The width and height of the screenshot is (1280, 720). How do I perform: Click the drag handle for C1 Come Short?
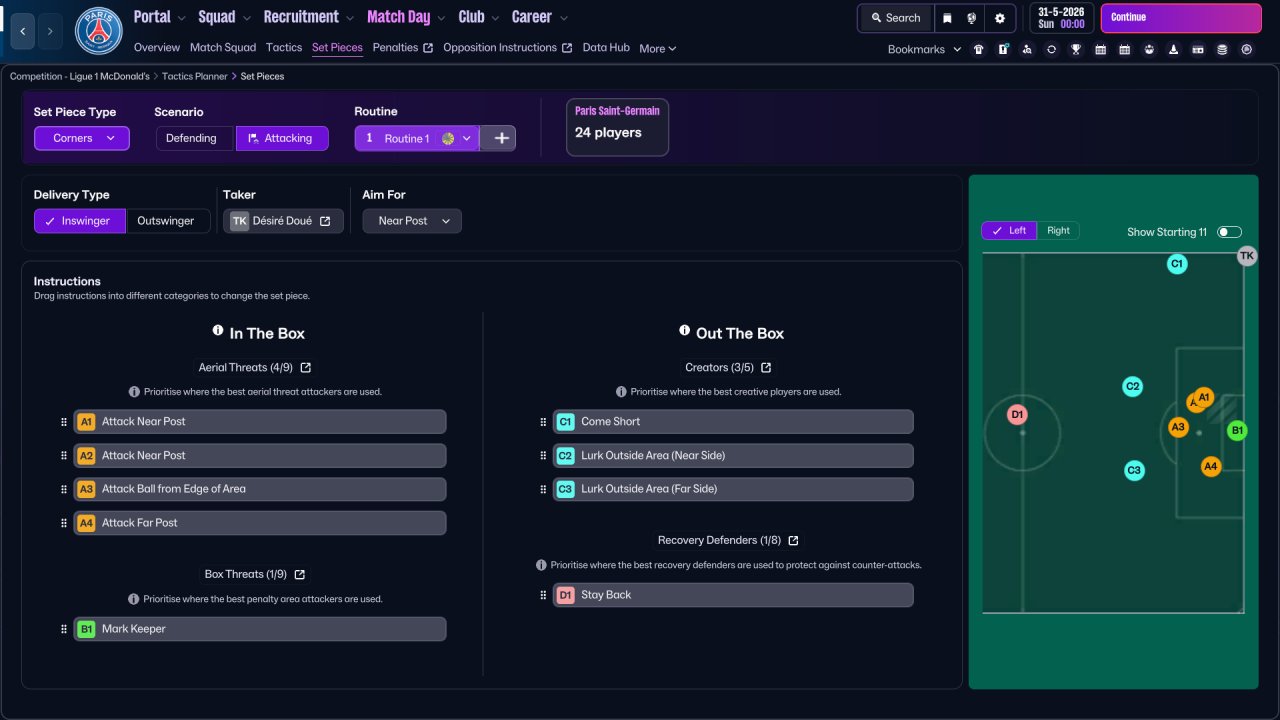544,422
